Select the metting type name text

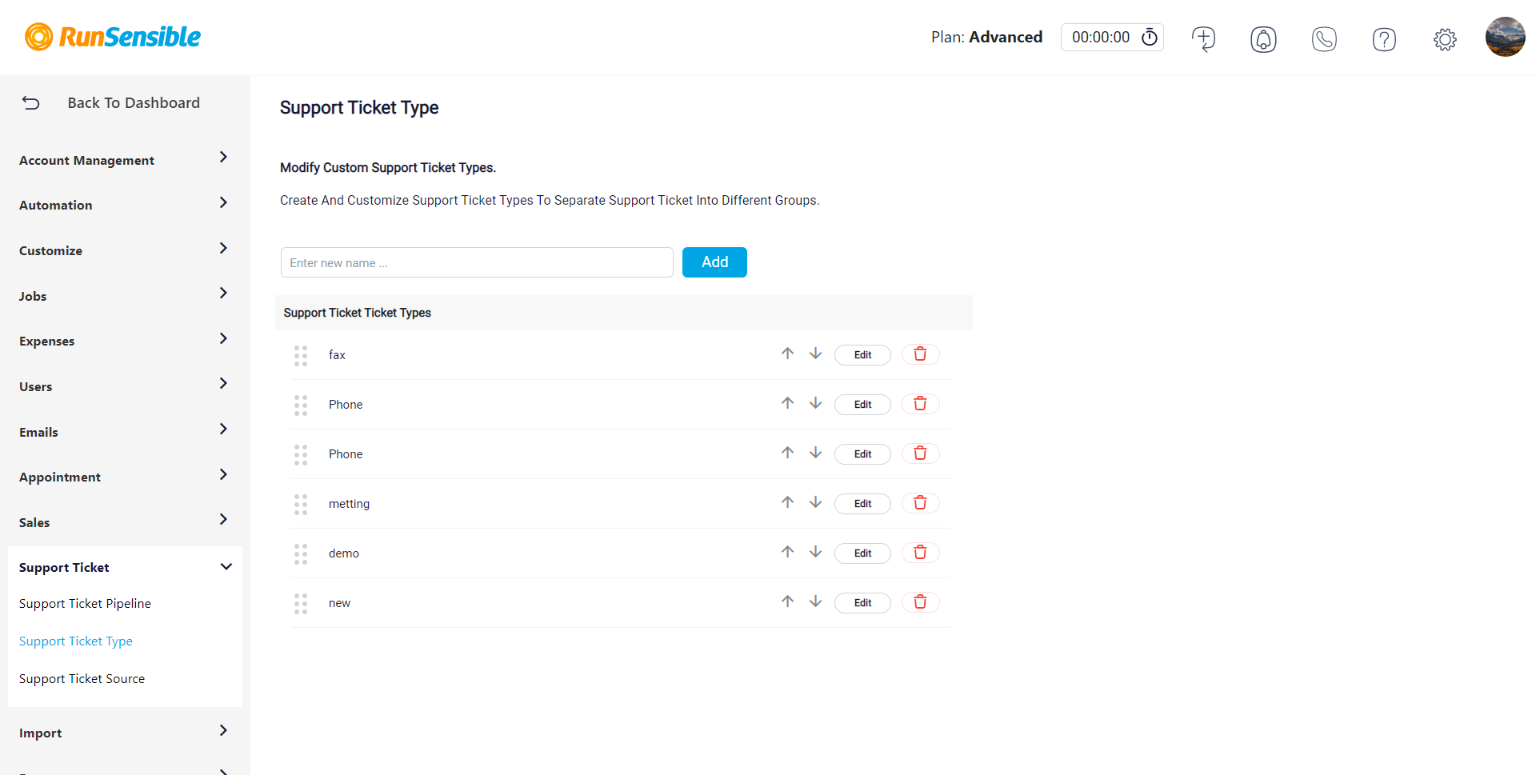point(349,504)
